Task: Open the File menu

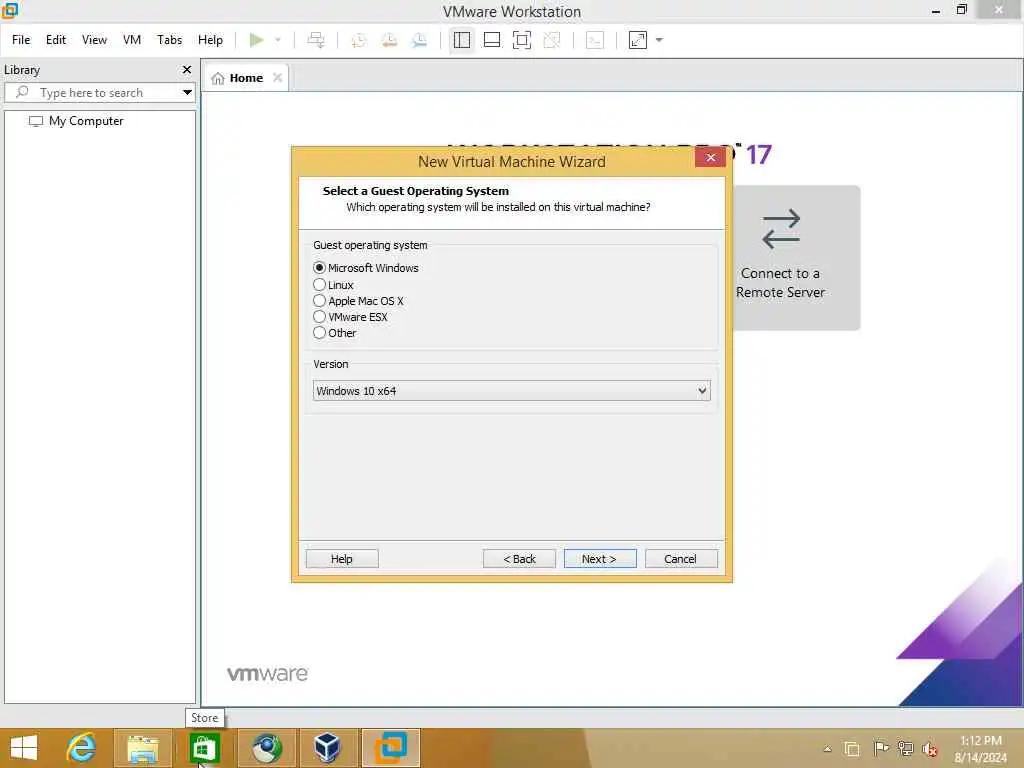Action: [x=21, y=40]
